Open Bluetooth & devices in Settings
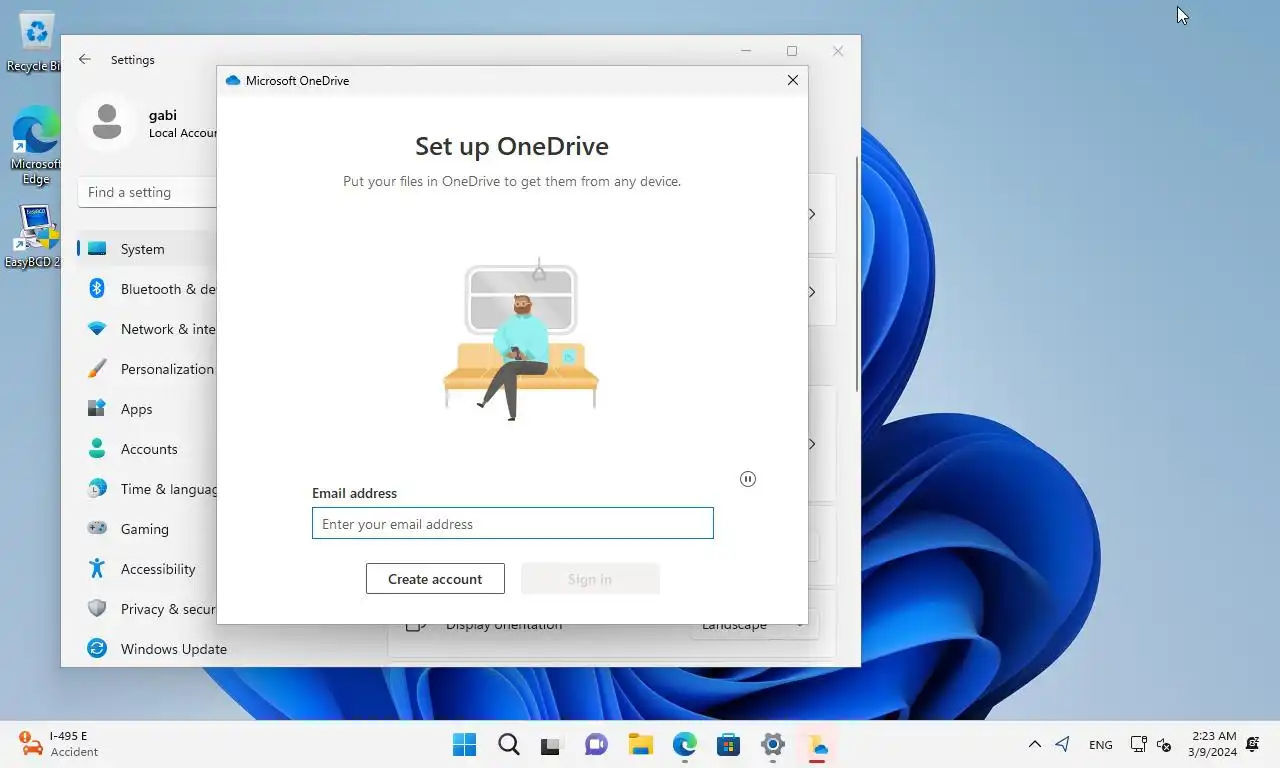Viewport: 1280px width, 768px height. click(147, 289)
